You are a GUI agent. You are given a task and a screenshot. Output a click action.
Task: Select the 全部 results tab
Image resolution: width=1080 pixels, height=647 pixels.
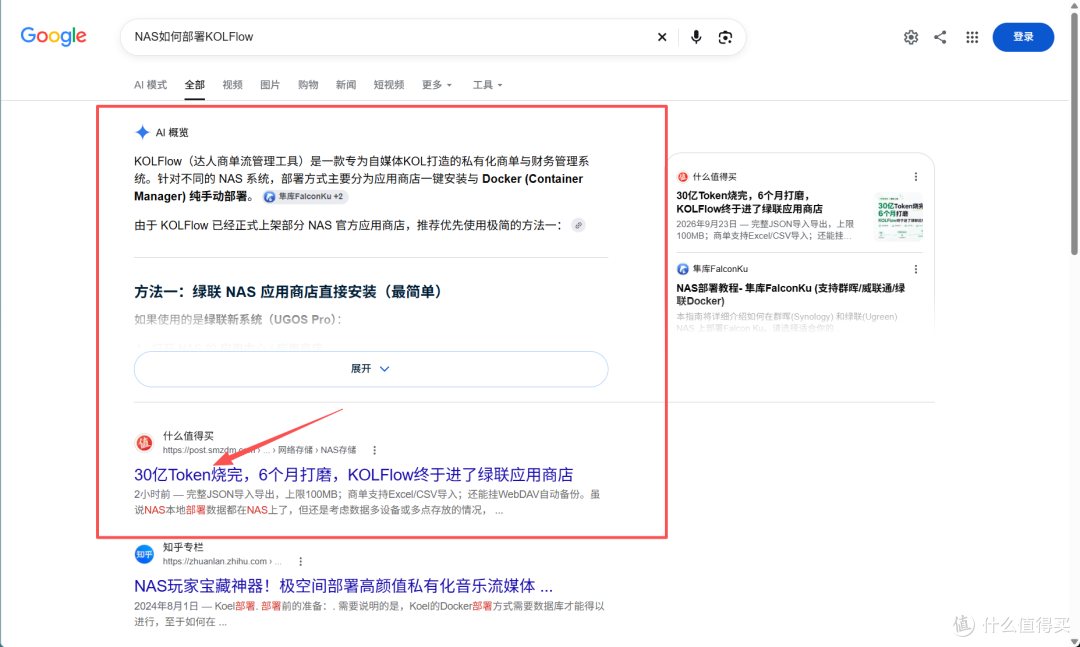[194, 85]
